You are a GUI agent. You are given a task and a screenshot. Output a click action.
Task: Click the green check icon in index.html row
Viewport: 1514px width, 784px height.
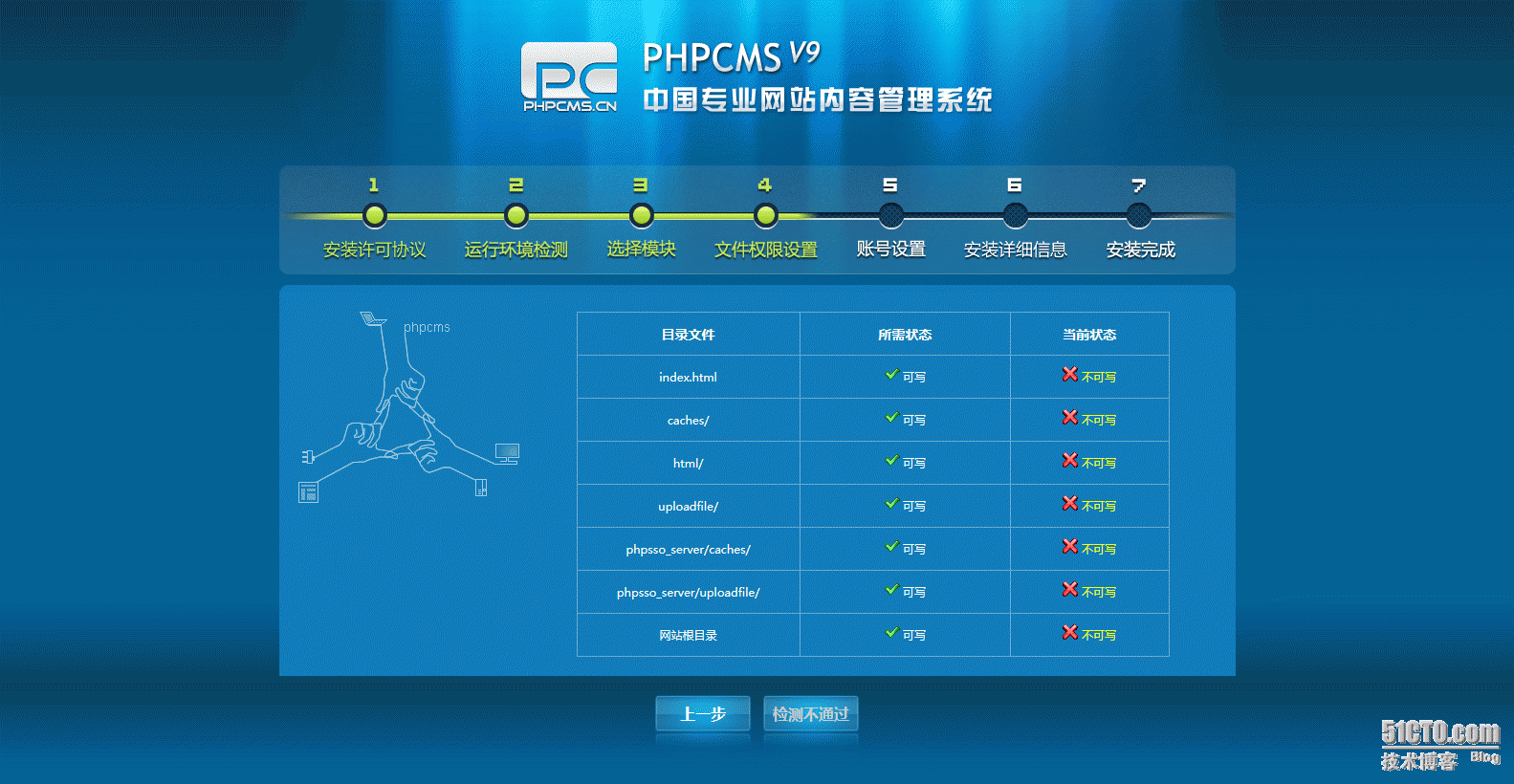click(892, 375)
